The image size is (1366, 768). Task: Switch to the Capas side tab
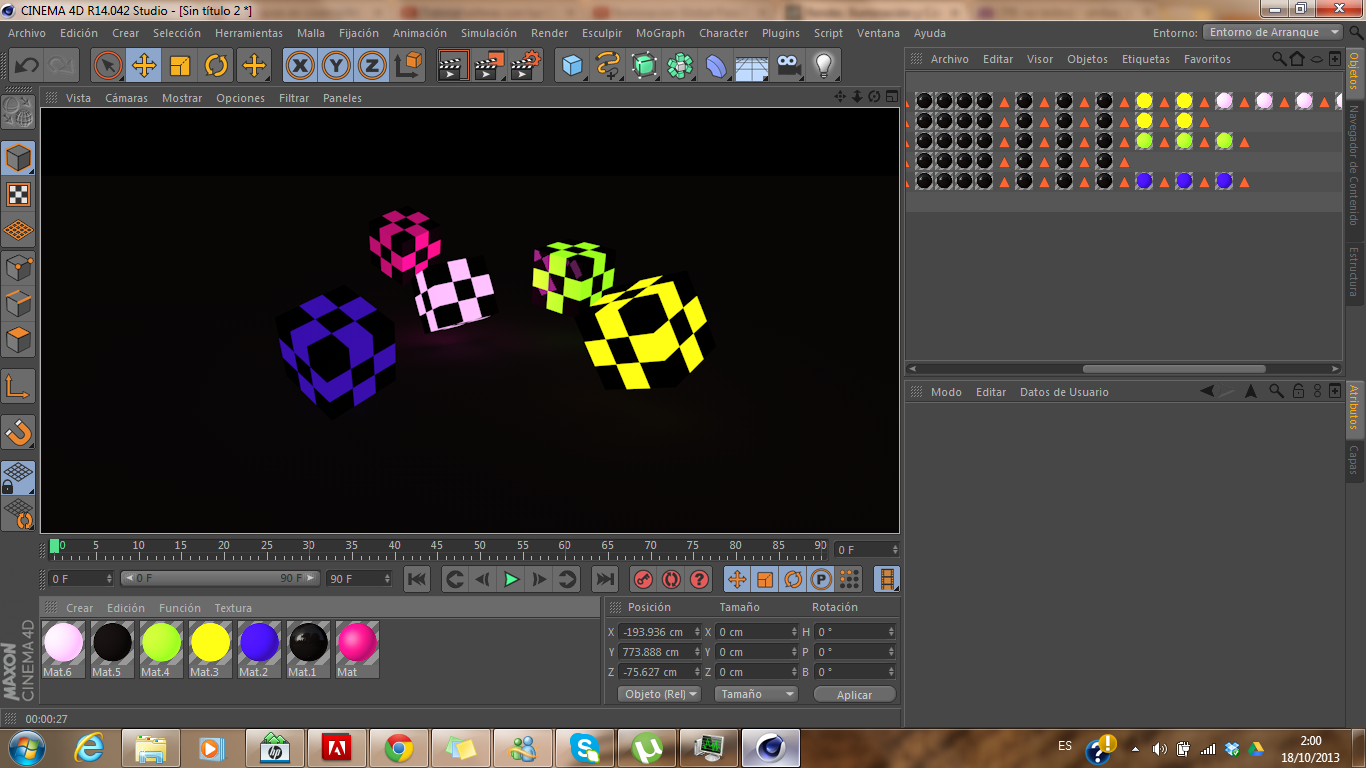coord(1354,459)
